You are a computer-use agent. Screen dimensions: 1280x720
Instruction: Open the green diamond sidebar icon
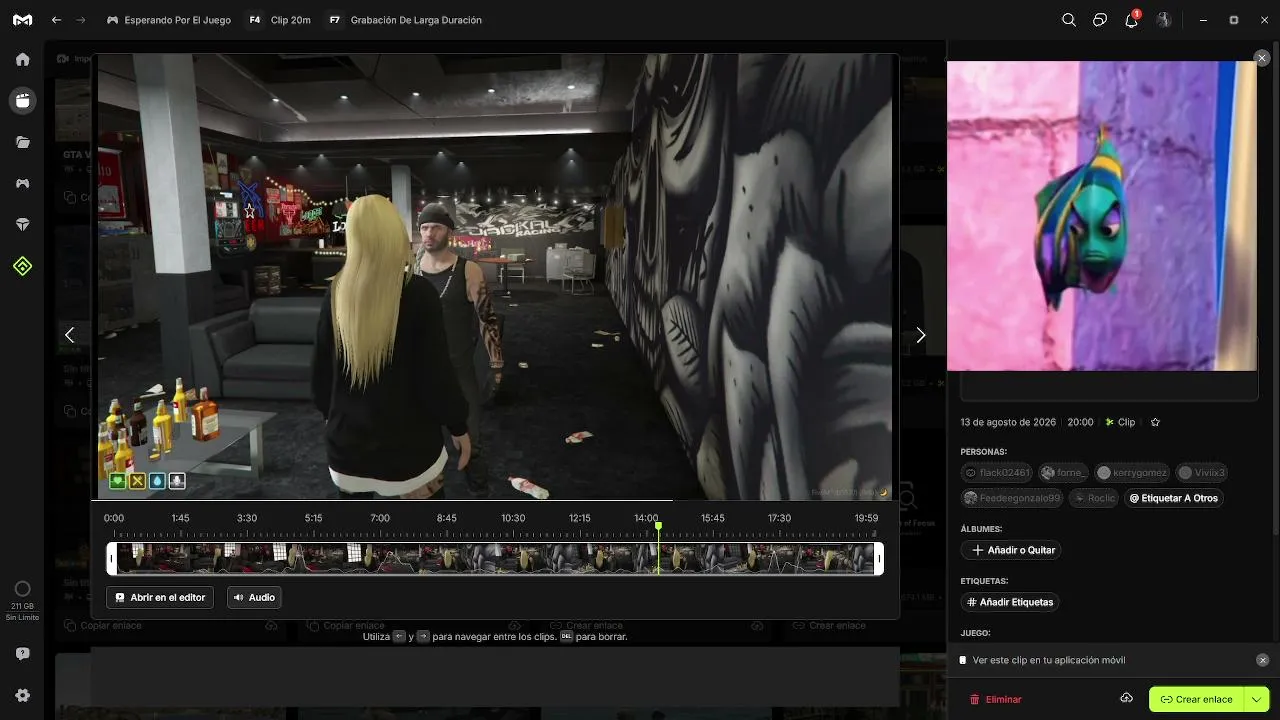coord(22,266)
